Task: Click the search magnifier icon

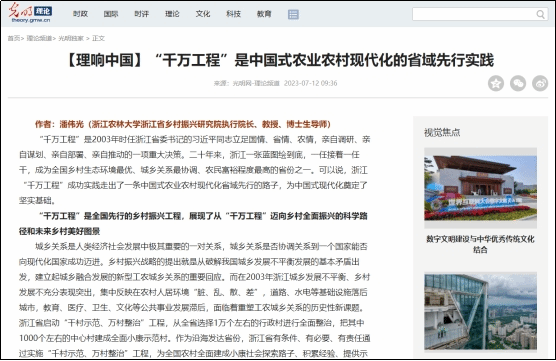Action: click(540, 14)
